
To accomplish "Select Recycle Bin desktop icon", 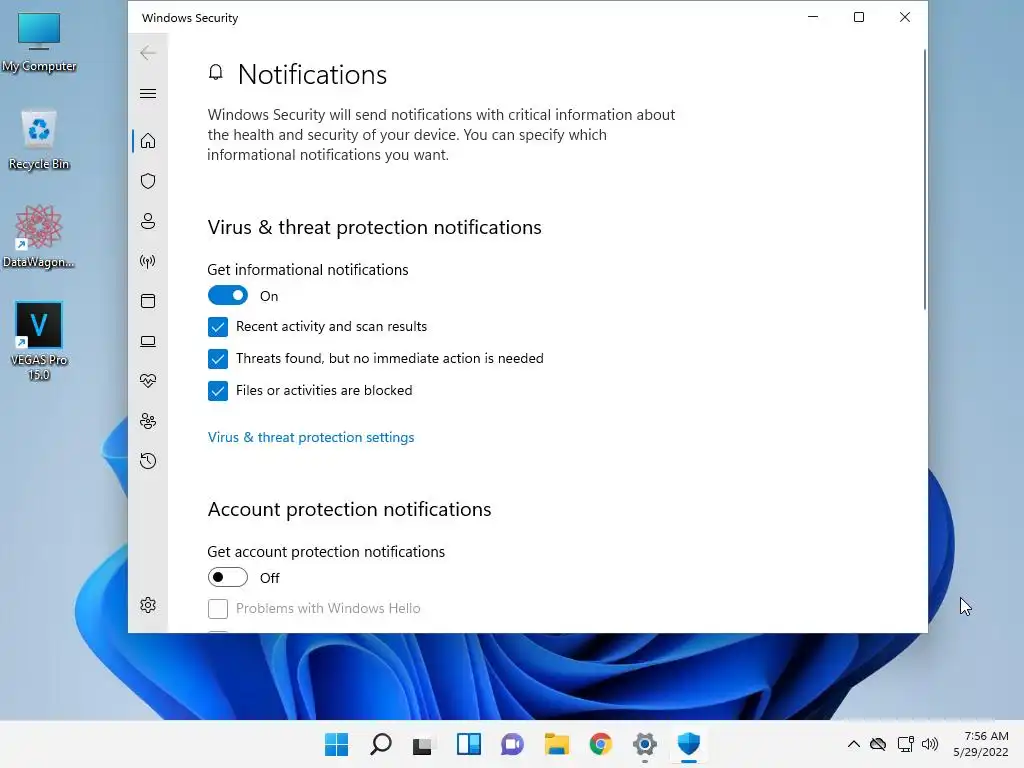I will coord(39,140).
